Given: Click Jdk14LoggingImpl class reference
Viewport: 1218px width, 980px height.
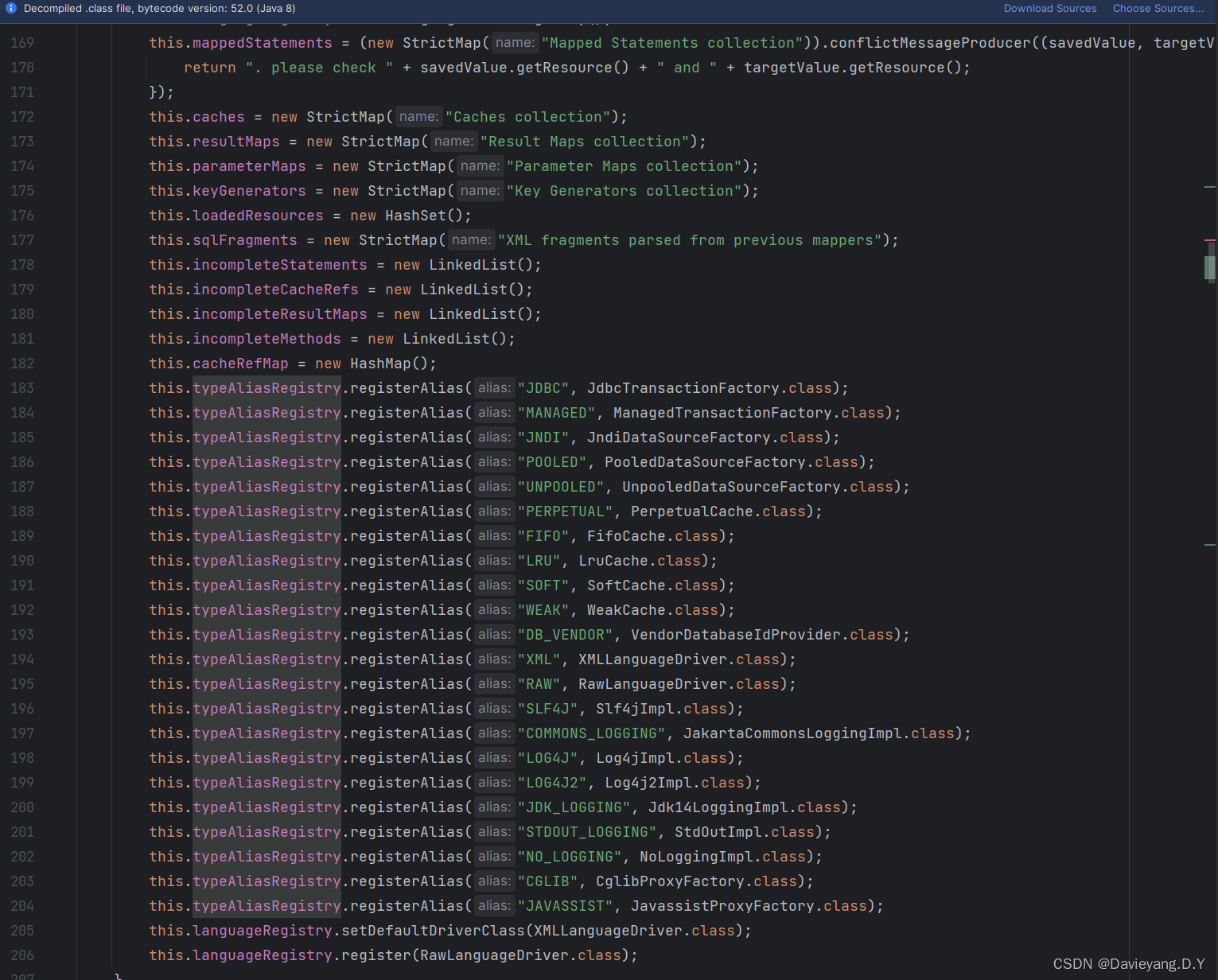Looking at the screenshot, I should (718, 807).
